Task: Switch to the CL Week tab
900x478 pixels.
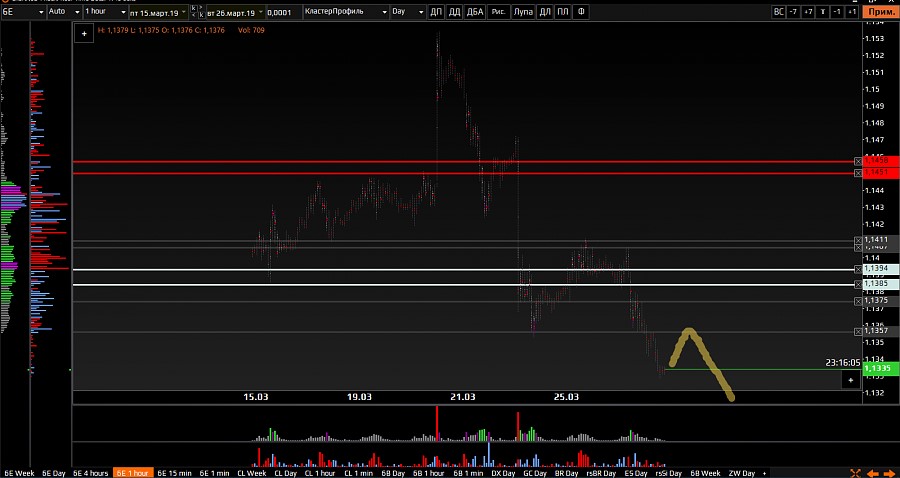Action: pos(250,472)
